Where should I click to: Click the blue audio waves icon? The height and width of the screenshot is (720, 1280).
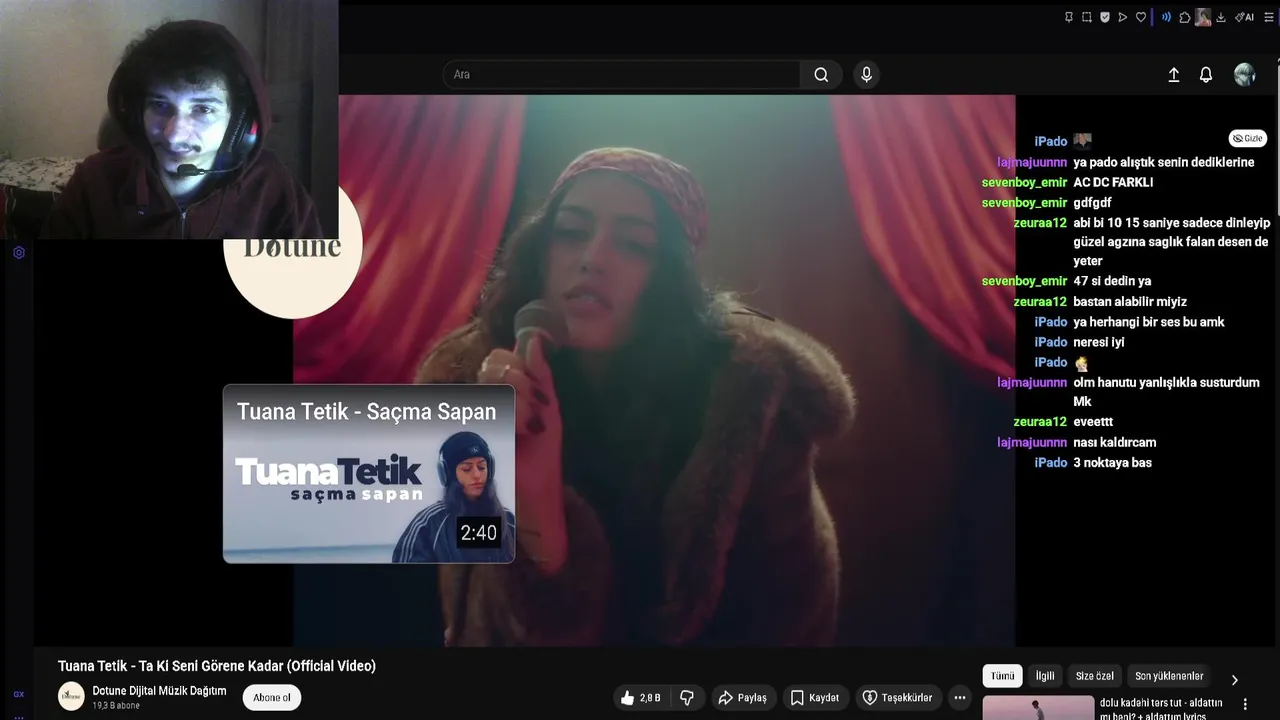click(1166, 17)
